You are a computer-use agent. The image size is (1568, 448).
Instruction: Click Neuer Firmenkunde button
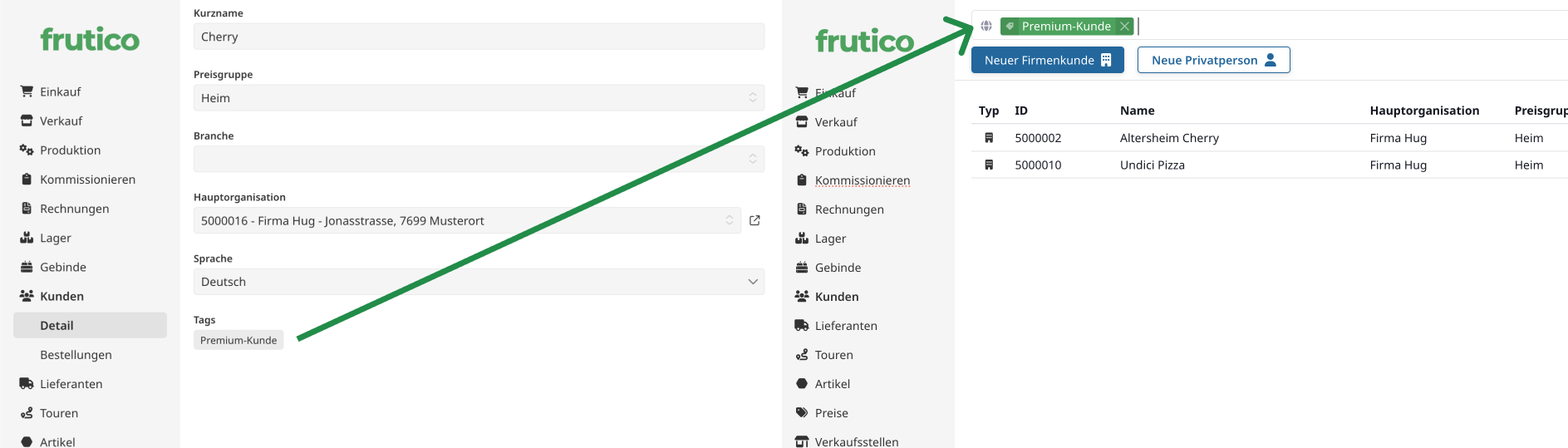[1047, 60]
